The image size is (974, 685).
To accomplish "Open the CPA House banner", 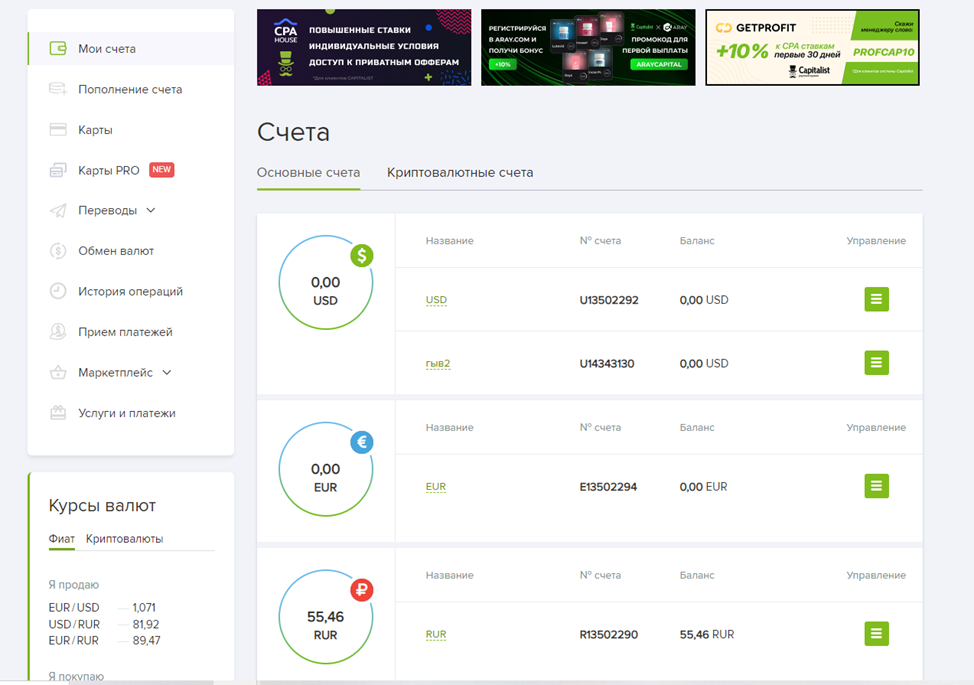I will pyautogui.click(x=364, y=47).
